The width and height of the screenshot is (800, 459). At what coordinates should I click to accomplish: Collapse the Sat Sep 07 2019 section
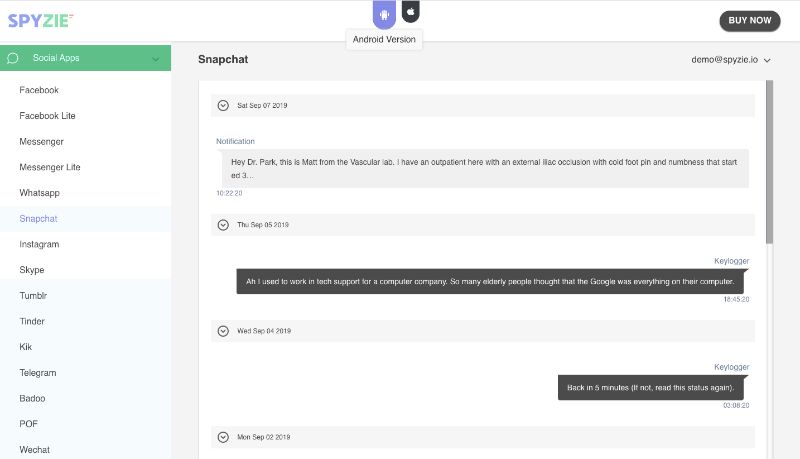pyautogui.click(x=223, y=105)
